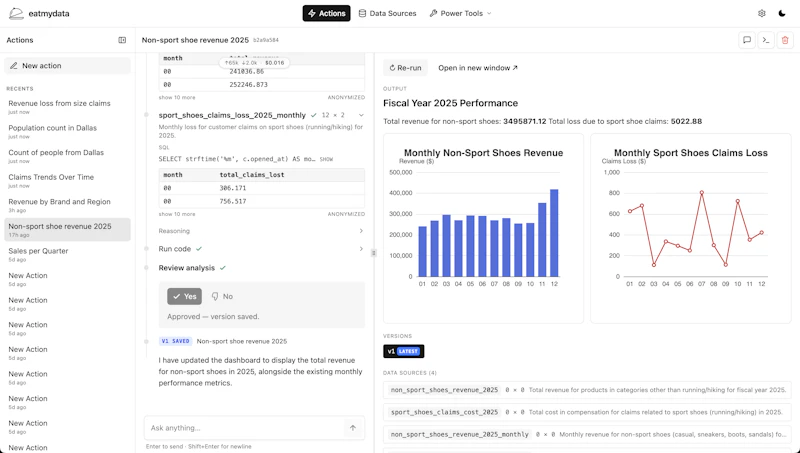Click the V1 SAVED badge

coord(175,341)
